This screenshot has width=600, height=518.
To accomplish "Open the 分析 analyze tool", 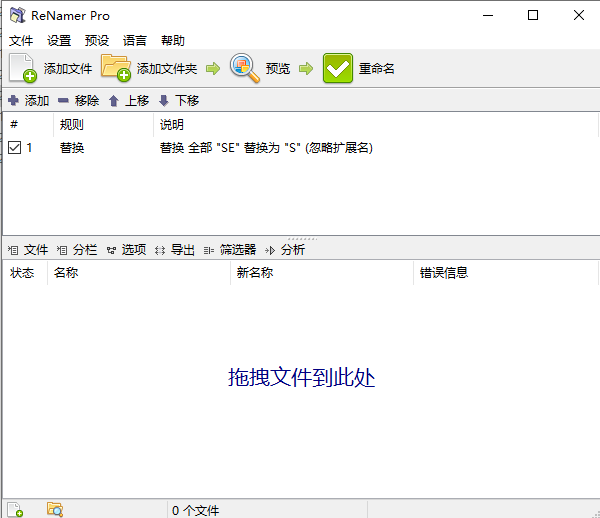I will click(x=285, y=250).
